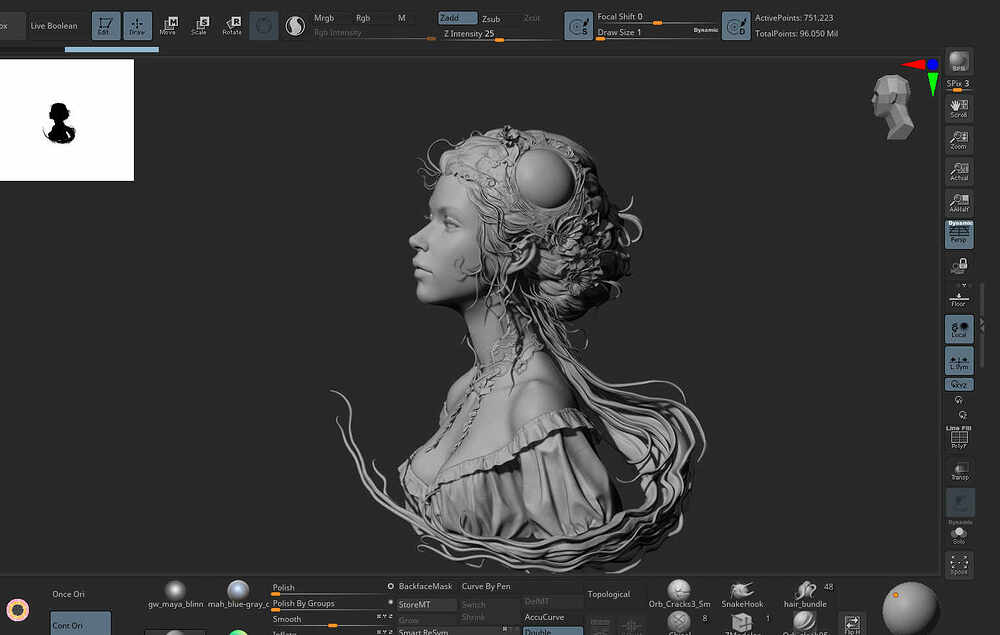Select the Rotate tool
The image size is (1000, 635).
(232, 26)
